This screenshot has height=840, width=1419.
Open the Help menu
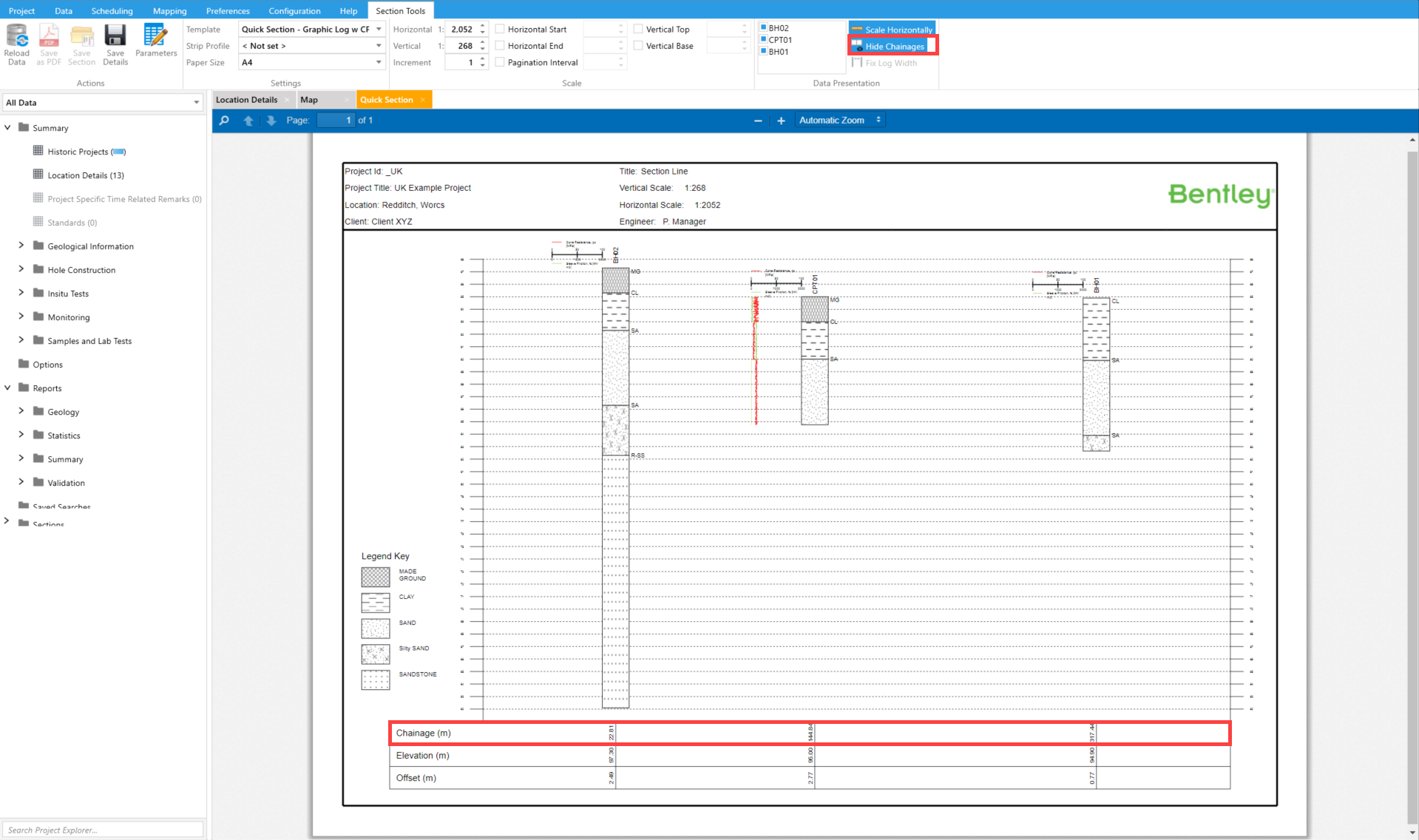click(x=348, y=10)
